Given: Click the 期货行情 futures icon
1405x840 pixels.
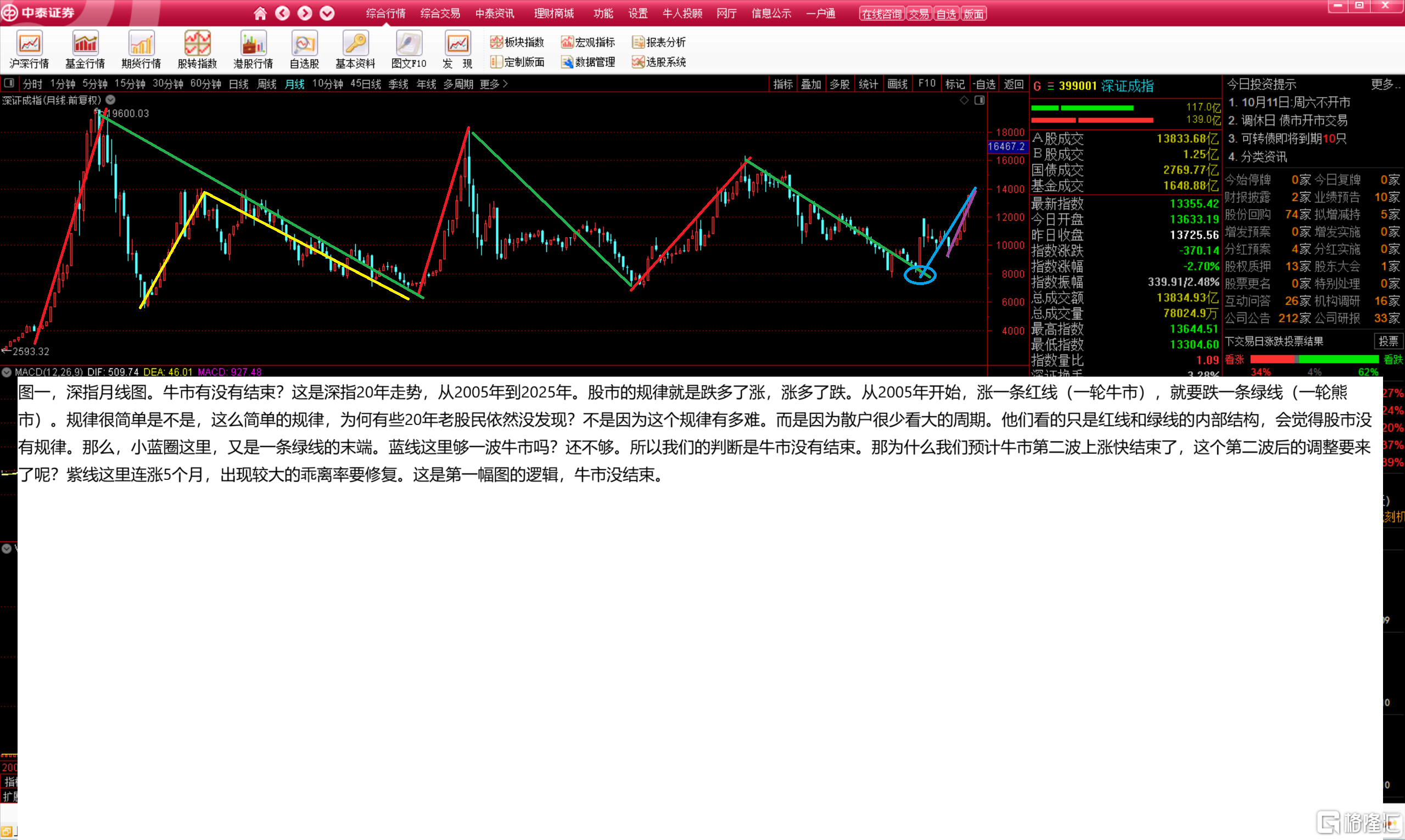Looking at the screenshot, I should (x=141, y=44).
